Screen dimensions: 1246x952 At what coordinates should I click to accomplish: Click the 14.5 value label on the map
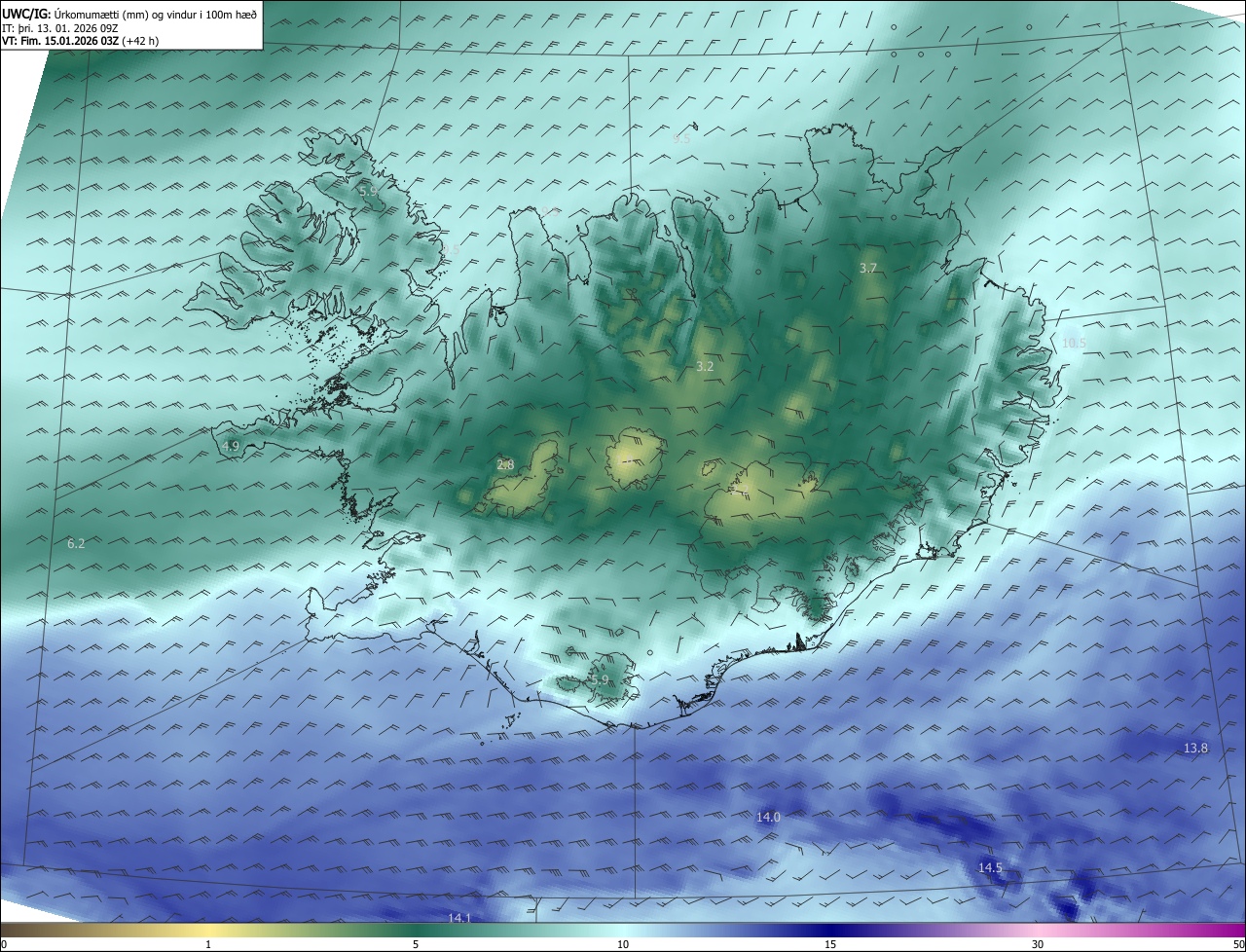coord(990,867)
